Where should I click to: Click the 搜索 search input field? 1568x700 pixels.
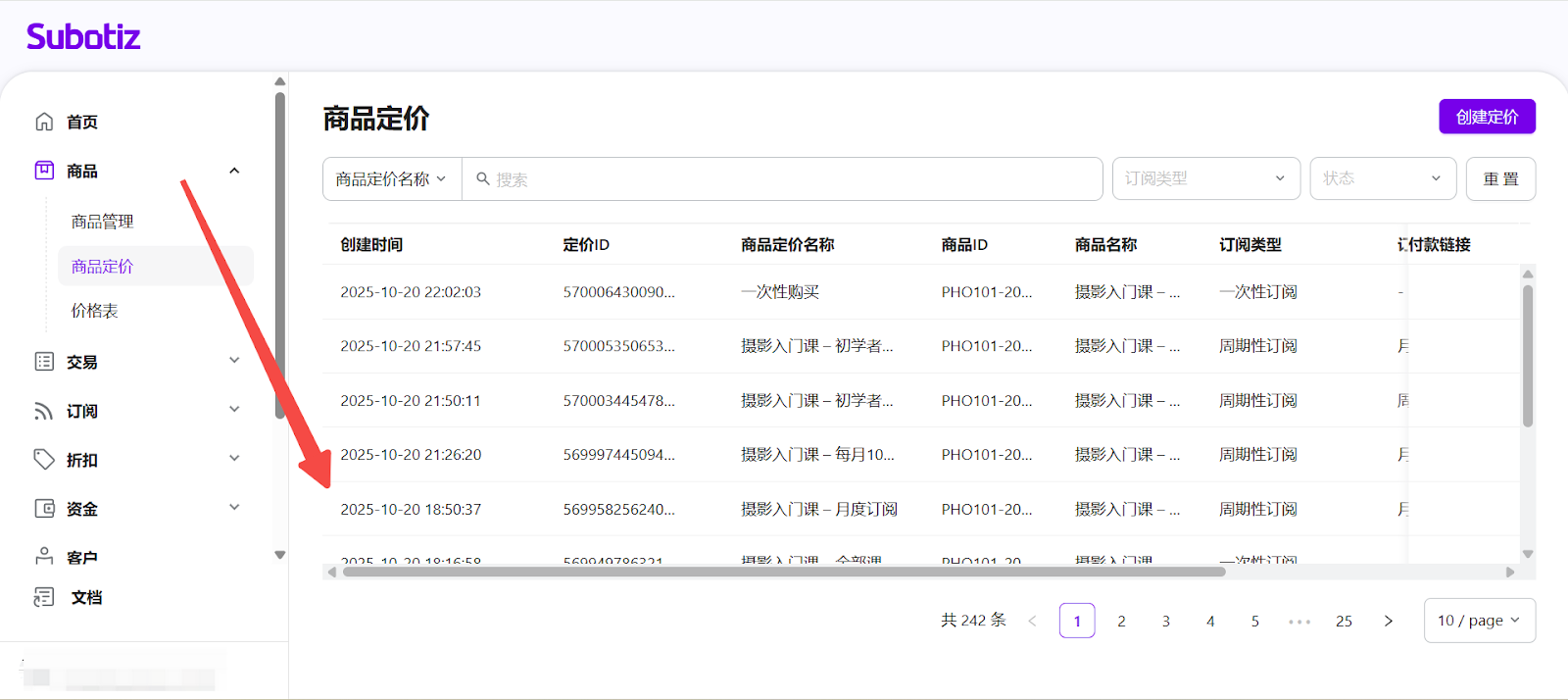coord(784,179)
